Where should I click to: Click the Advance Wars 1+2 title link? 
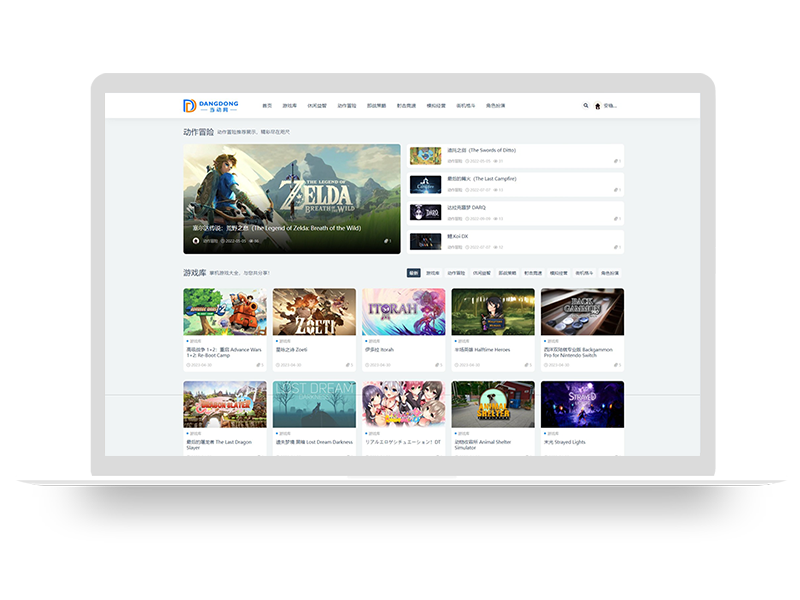tap(220, 352)
